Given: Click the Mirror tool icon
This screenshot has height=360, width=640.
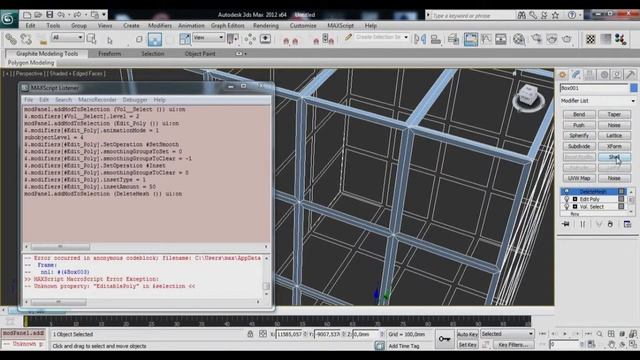Looking at the screenshot, I should point(420,39).
